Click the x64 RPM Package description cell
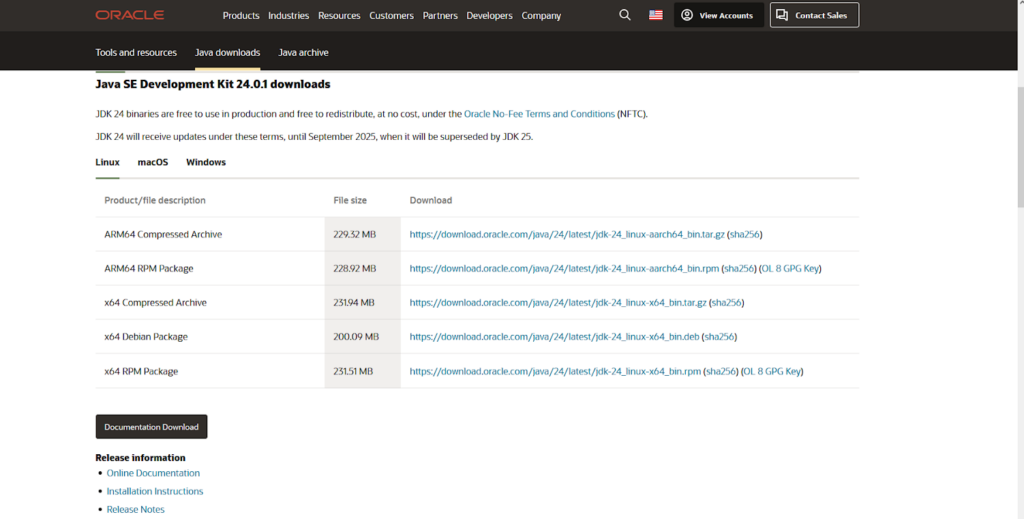The width and height of the screenshot is (1024, 519). click(210, 371)
